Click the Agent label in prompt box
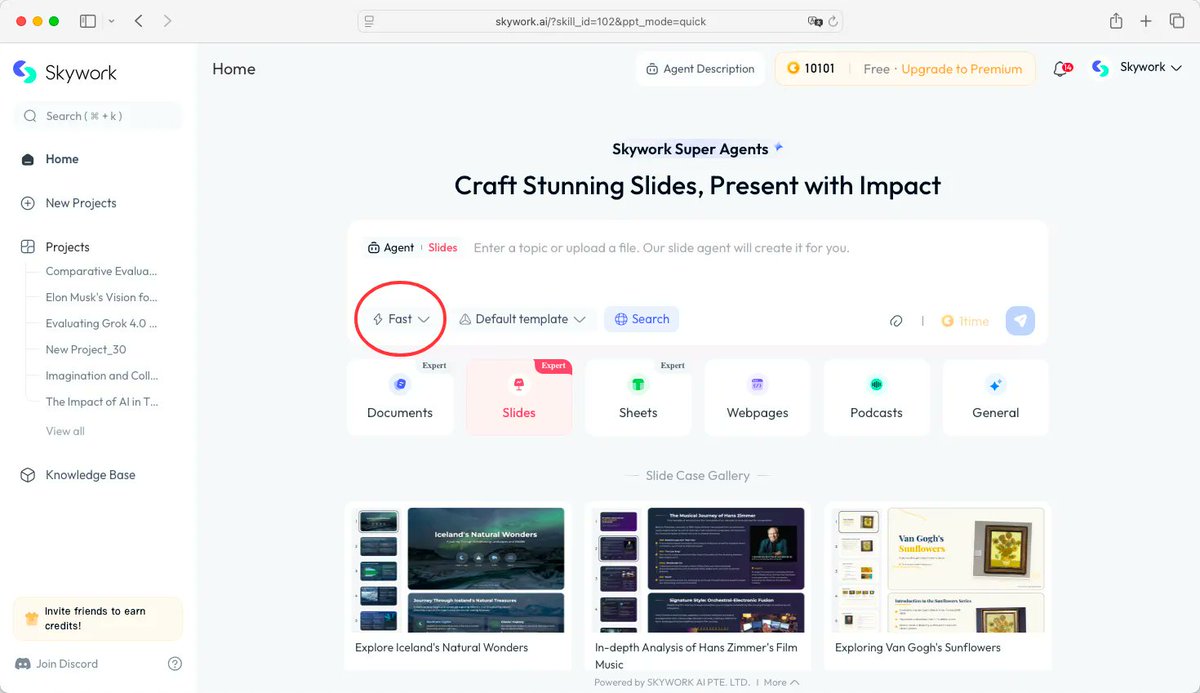This screenshot has width=1200, height=693. [x=391, y=248]
